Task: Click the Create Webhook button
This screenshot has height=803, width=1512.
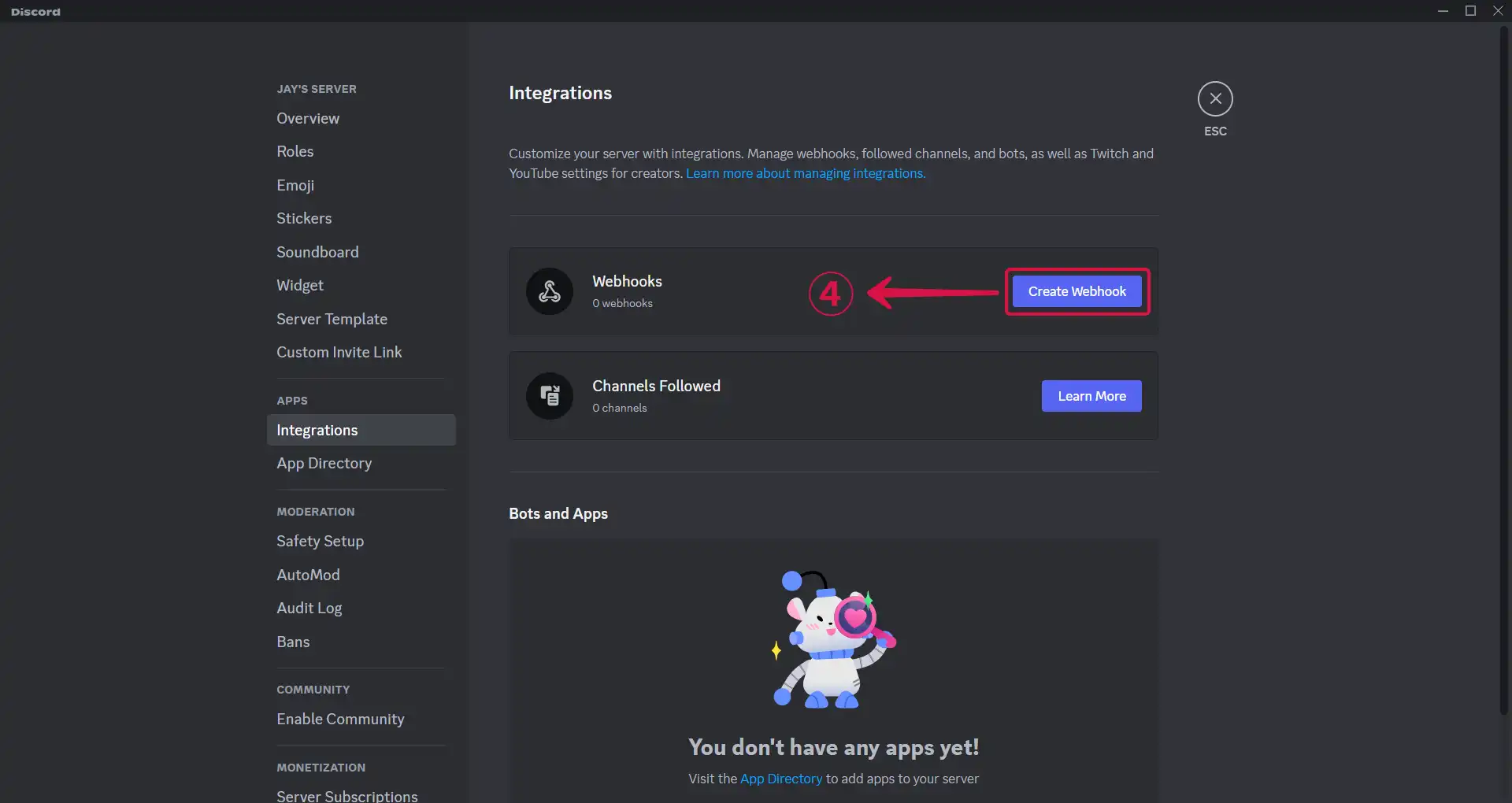Action: tap(1077, 291)
